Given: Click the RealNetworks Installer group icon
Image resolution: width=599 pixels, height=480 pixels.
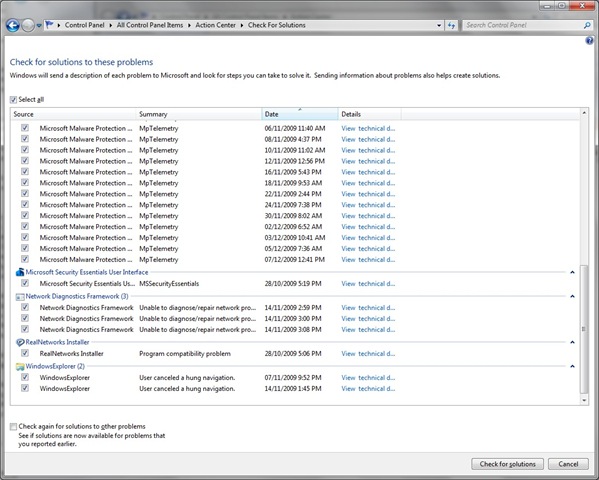Looking at the screenshot, I should pyautogui.click(x=20, y=342).
